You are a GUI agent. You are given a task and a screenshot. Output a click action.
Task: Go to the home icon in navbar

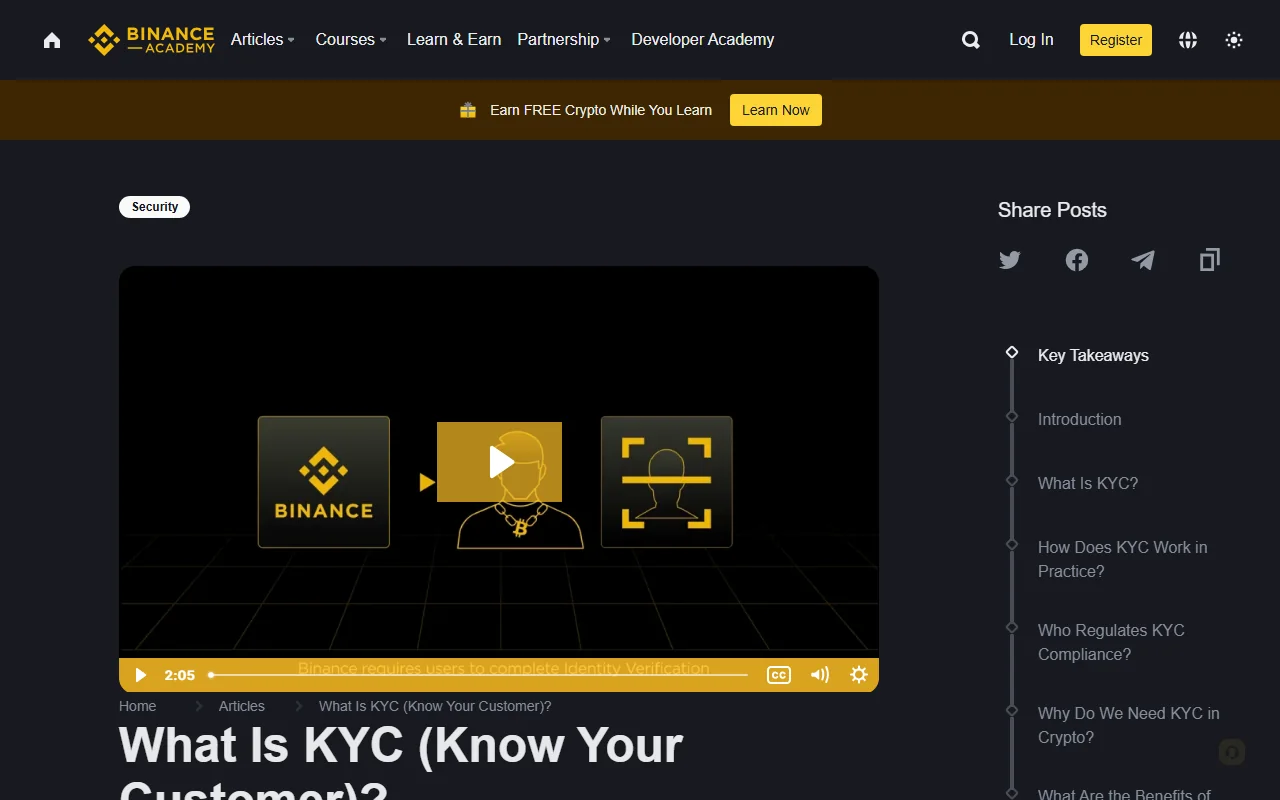[x=52, y=40]
